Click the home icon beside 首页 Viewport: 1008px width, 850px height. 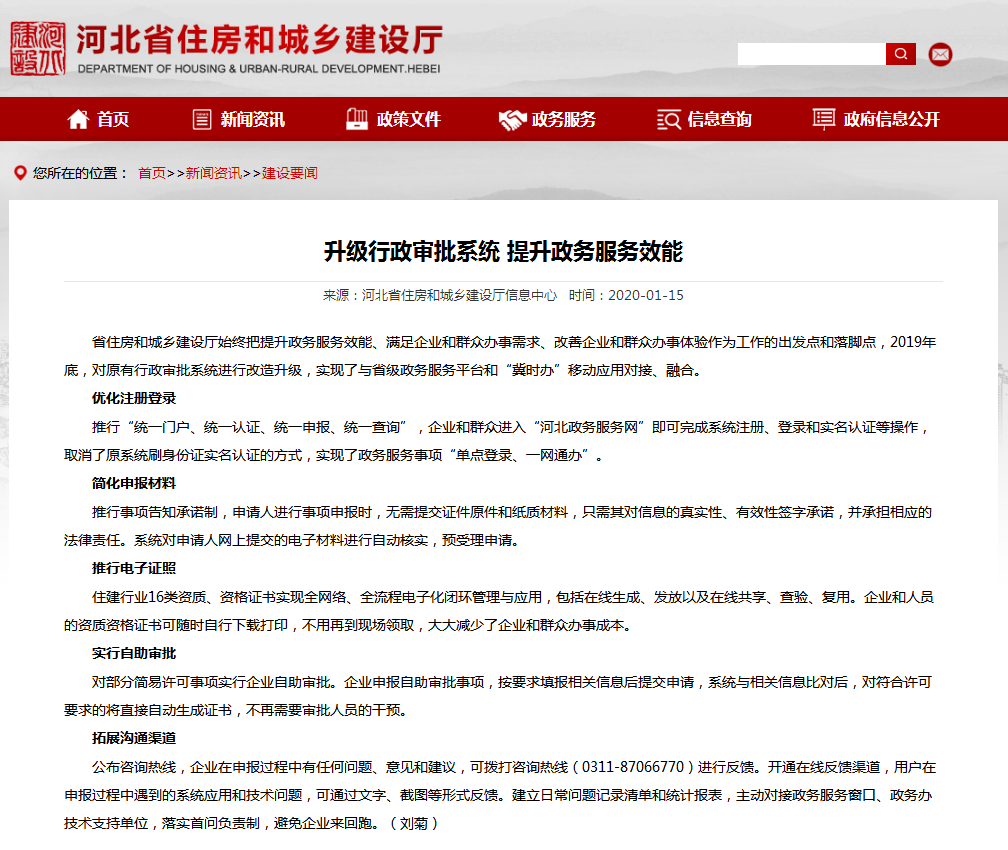click(78, 119)
